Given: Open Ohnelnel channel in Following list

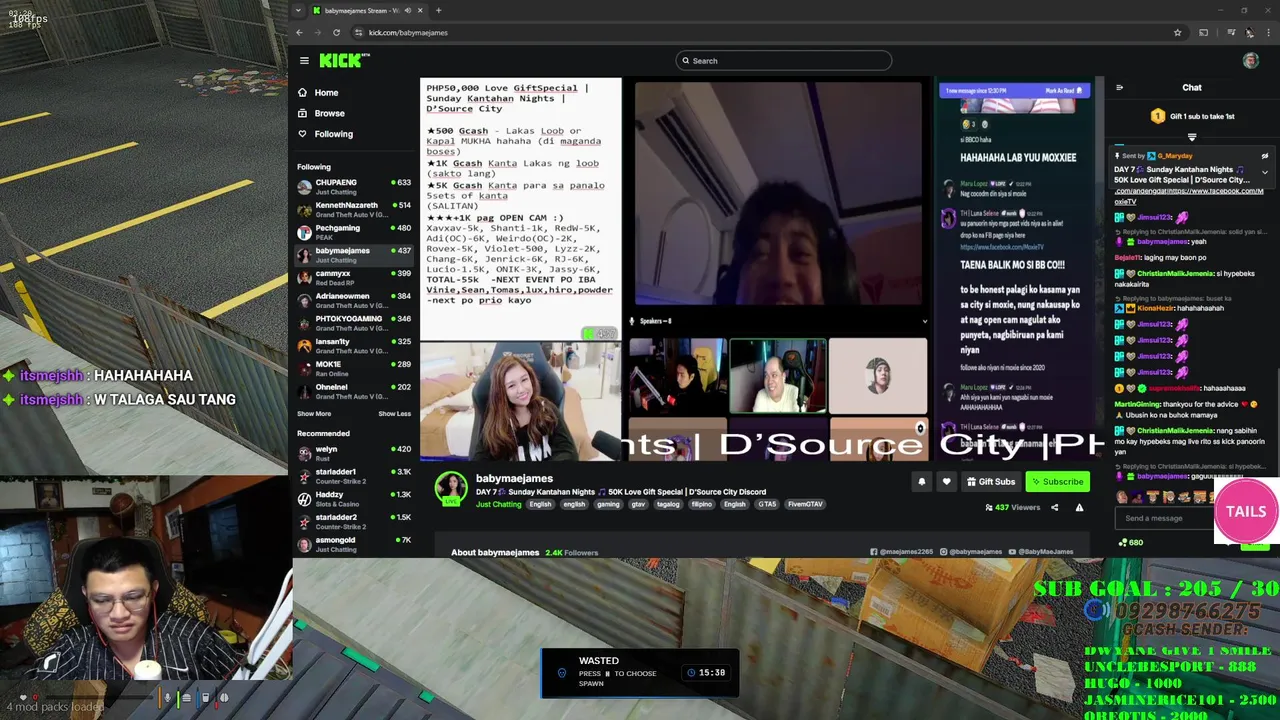Looking at the screenshot, I should tap(354, 391).
